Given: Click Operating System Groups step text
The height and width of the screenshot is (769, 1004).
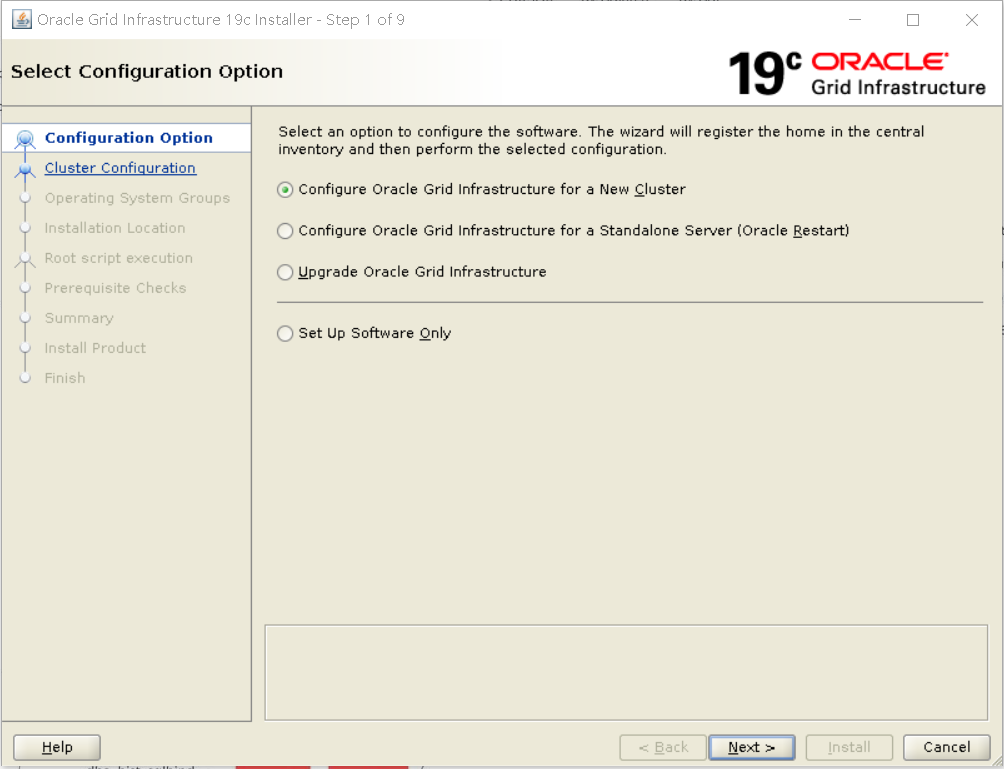Looking at the screenshot, I should [137, 198].
